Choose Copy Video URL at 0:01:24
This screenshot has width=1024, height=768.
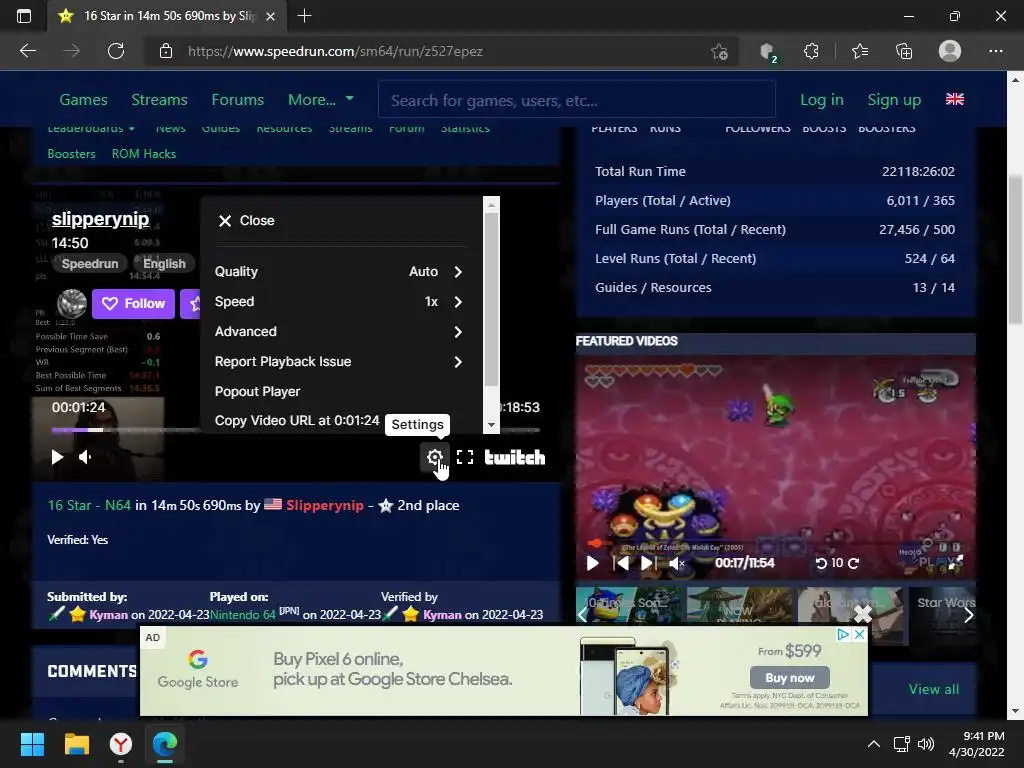tap(297, 421)
